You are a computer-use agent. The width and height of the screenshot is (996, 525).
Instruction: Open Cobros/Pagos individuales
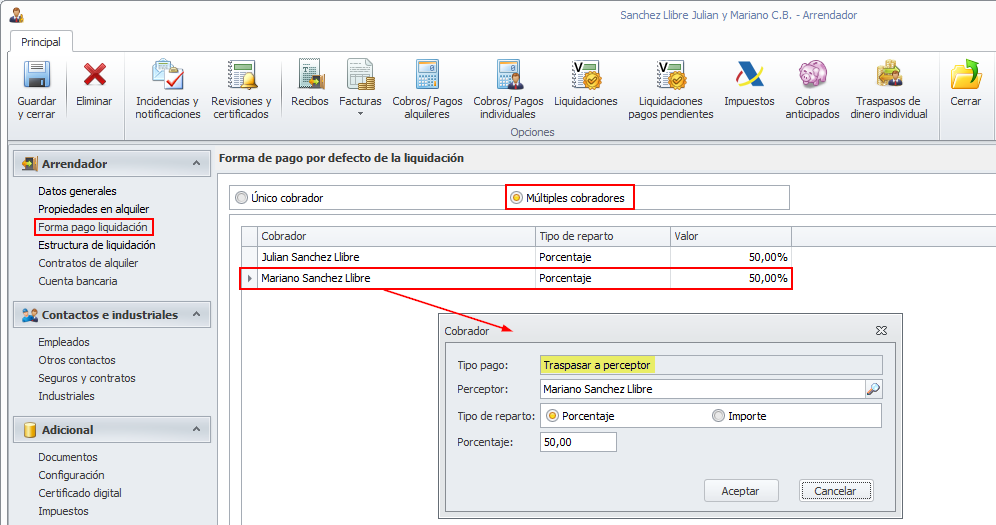point(508,90)
